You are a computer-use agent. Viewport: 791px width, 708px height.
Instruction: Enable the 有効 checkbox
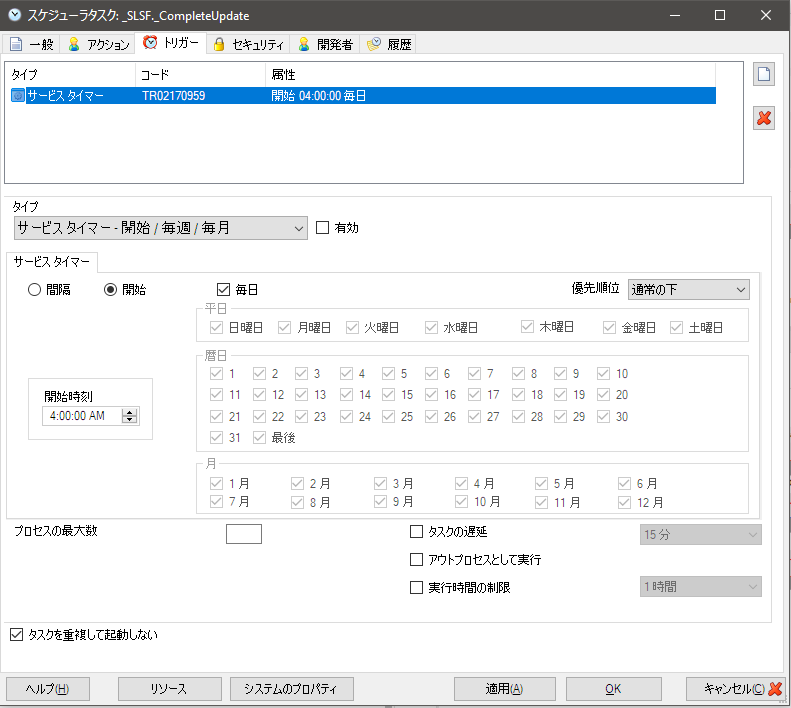point(322,228)
